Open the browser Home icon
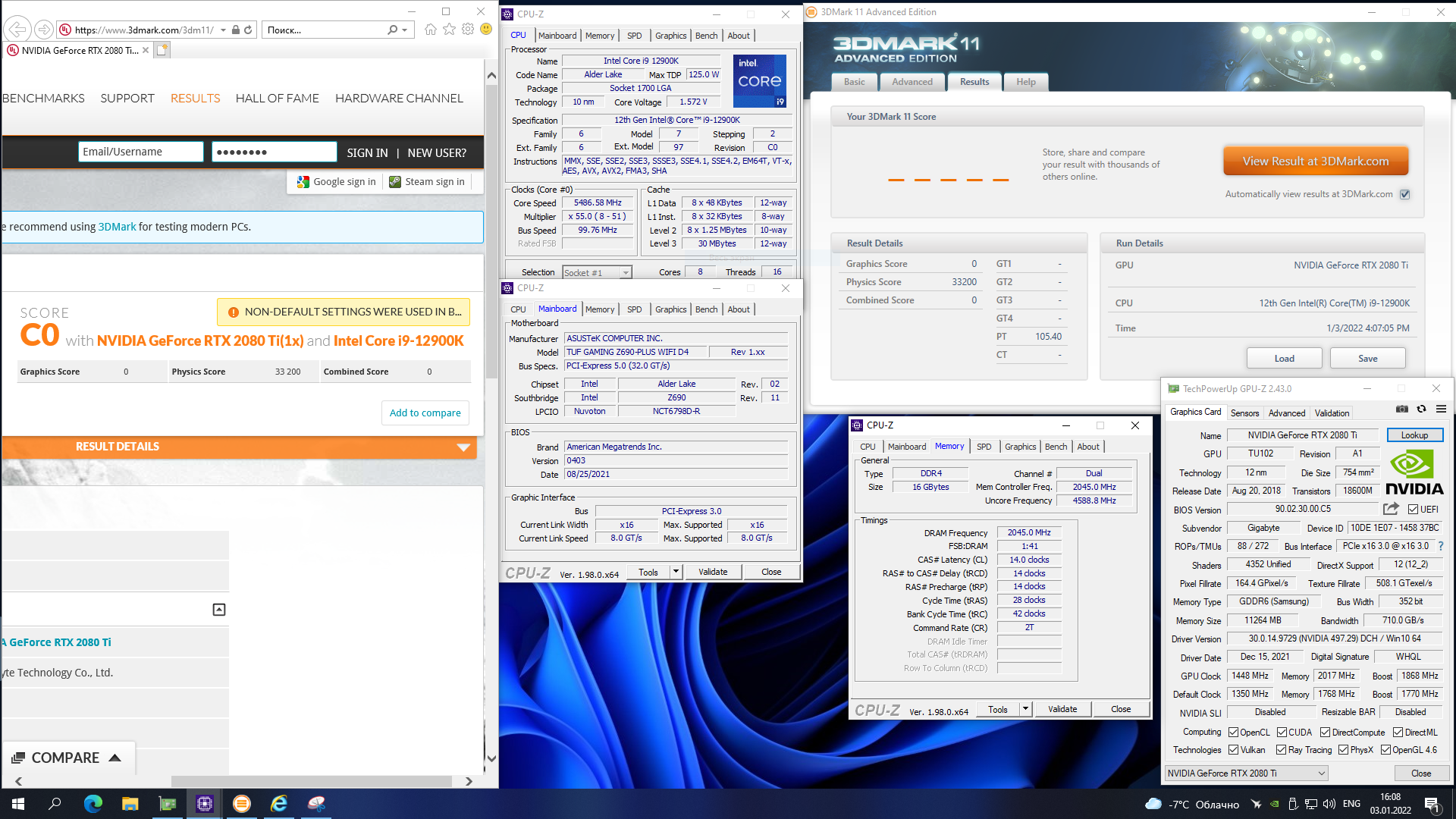Image resolution: width=1456 pixels, height=819 pixels. point(431,30)
